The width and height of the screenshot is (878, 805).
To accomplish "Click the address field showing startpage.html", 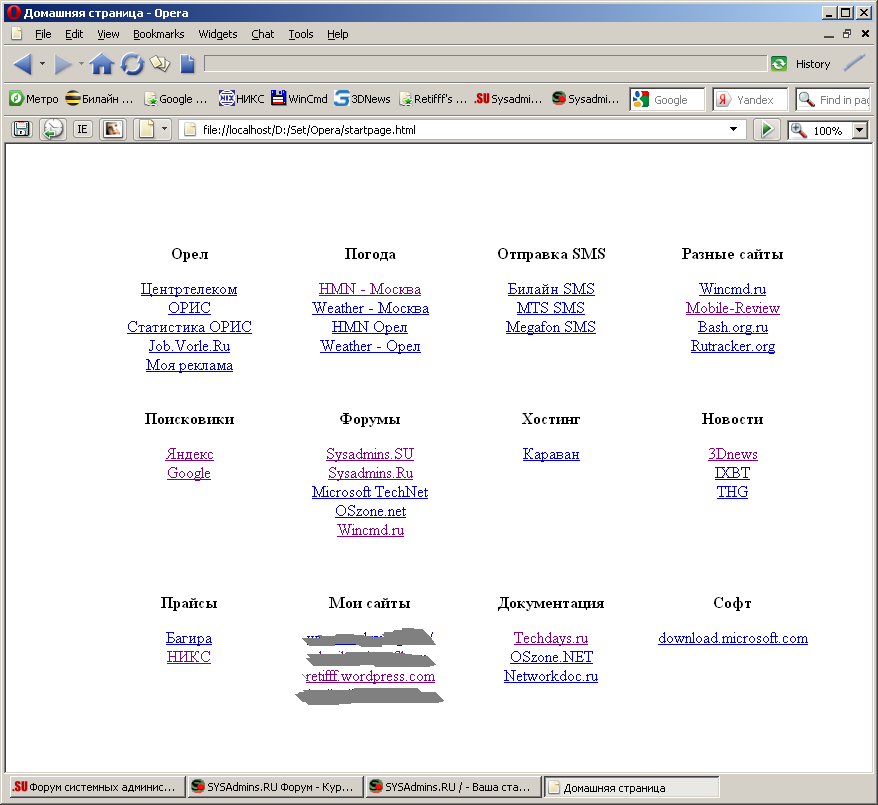I will click(x=462, y=130).
